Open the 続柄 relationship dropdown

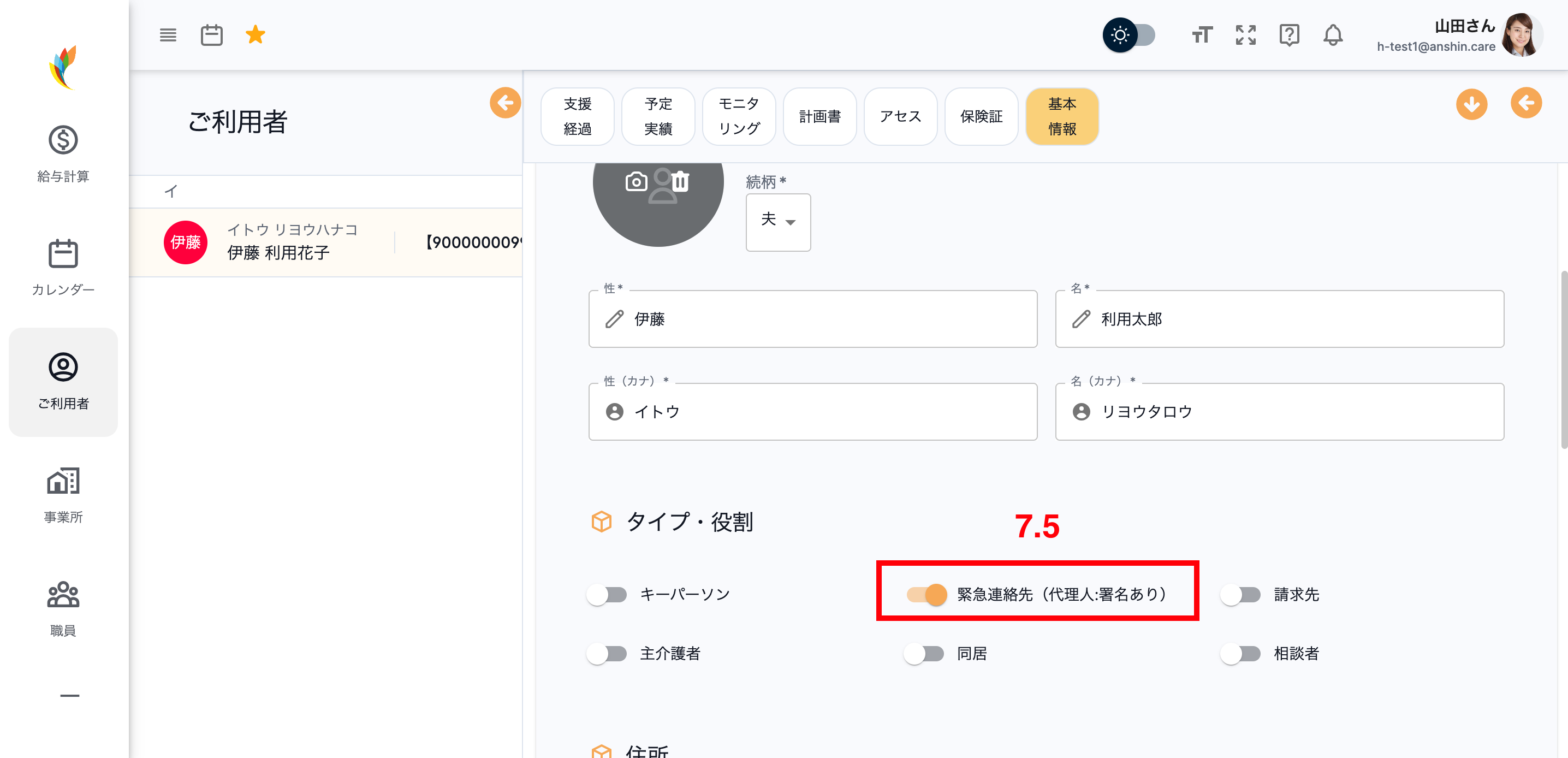[778, 222]
